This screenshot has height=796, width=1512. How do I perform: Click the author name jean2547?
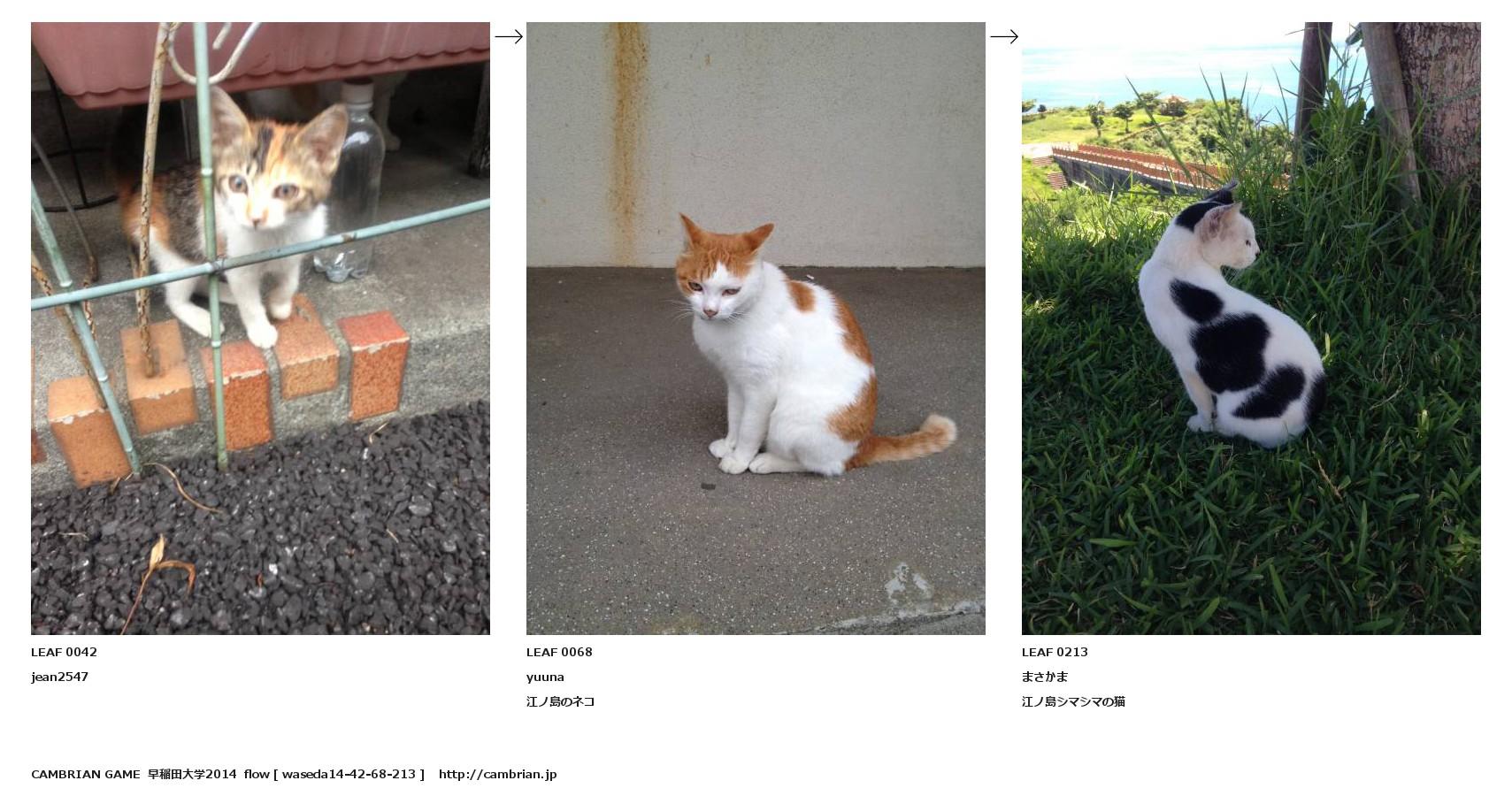59,677
